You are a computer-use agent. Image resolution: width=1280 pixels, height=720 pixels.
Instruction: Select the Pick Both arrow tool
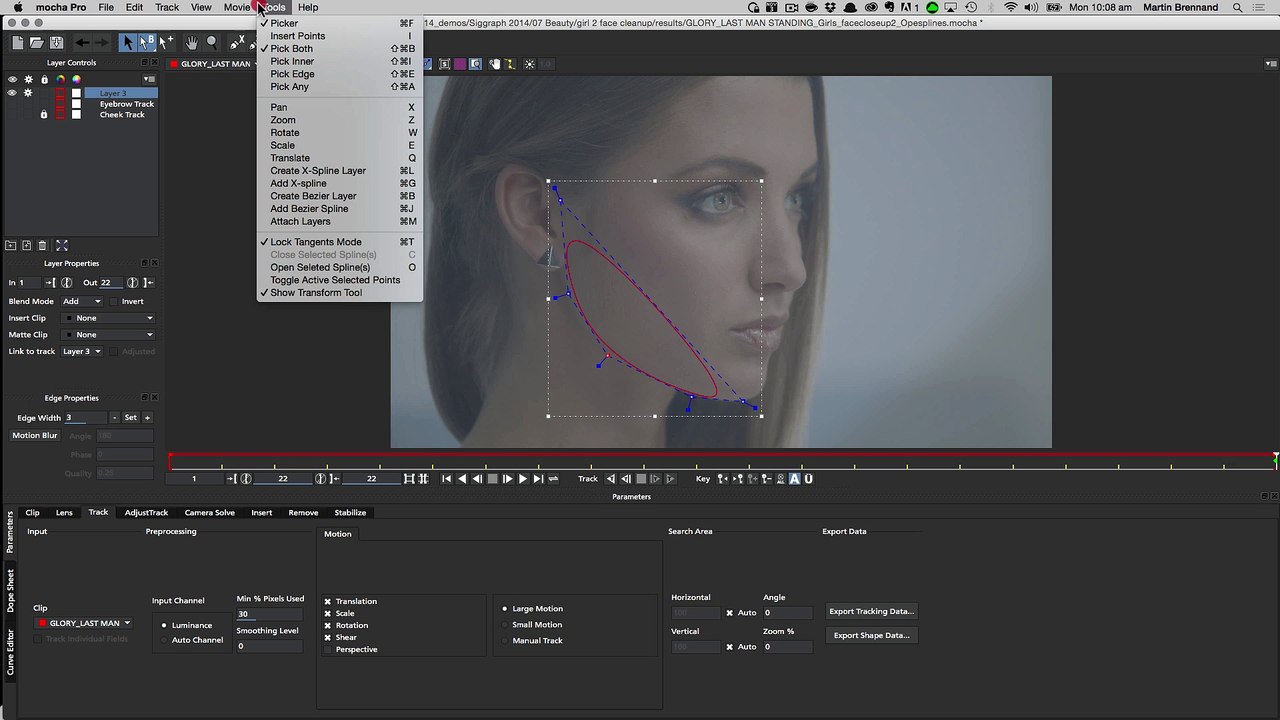click(147, 42)
